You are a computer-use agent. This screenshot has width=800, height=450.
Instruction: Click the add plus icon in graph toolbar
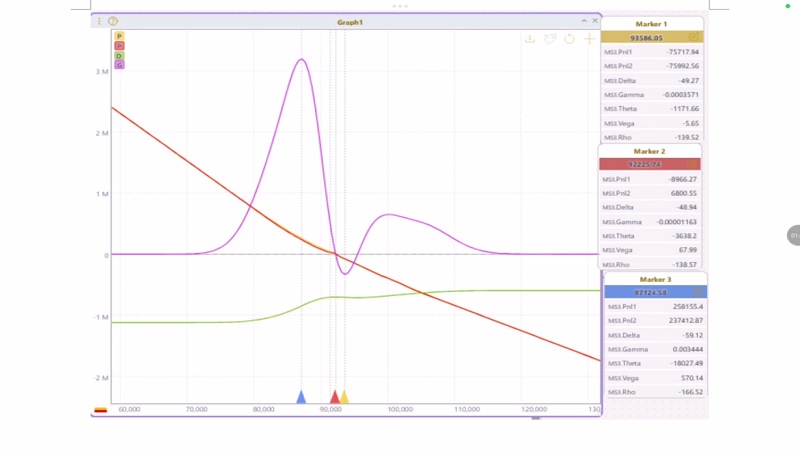click(x=589, y=39)
